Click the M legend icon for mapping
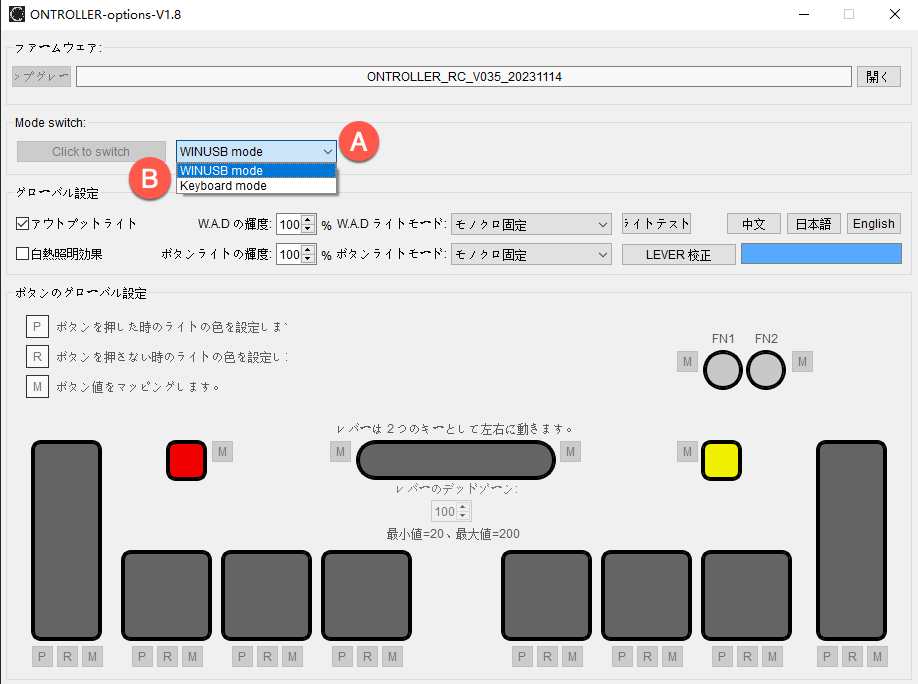This screenshot has height=684, width=918. point(37,387)
